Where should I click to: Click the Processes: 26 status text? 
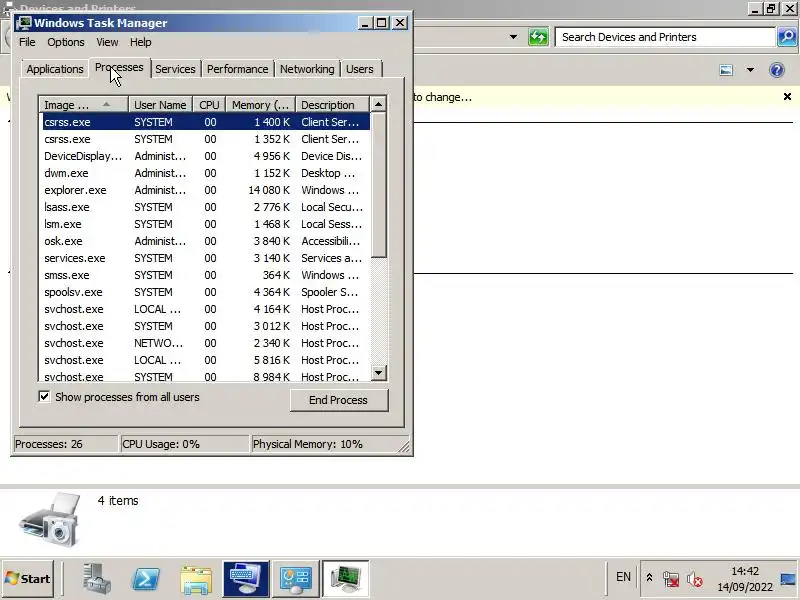[48, 444]
